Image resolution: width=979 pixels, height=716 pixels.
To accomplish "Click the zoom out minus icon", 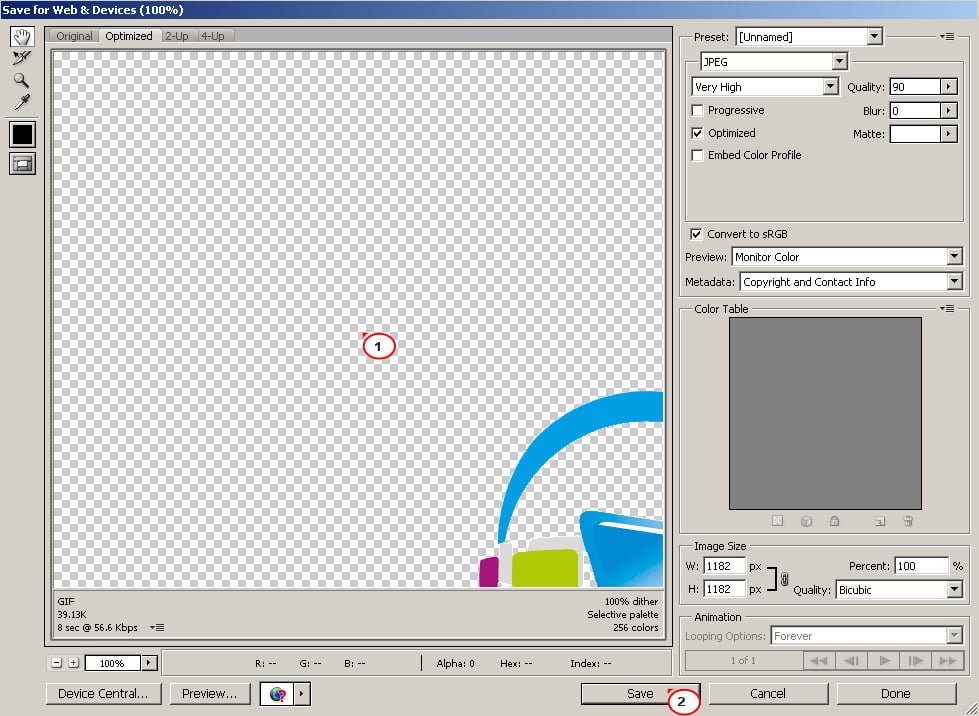I will (57, 663).
